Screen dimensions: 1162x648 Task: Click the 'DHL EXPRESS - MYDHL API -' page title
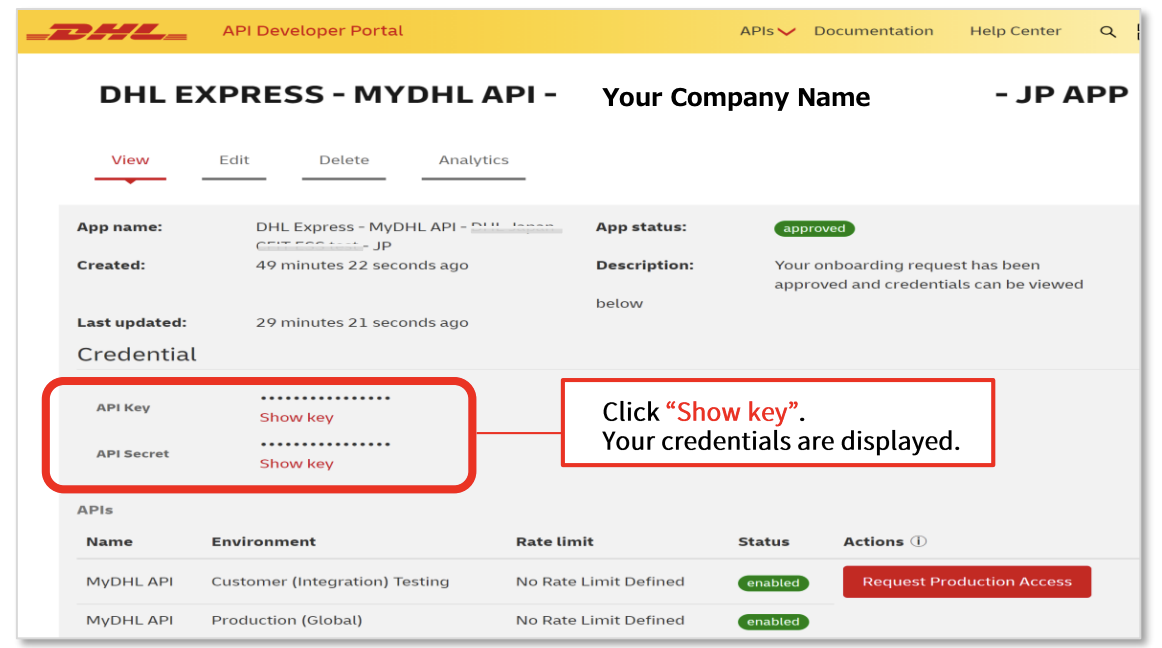(x=328, y=95)
